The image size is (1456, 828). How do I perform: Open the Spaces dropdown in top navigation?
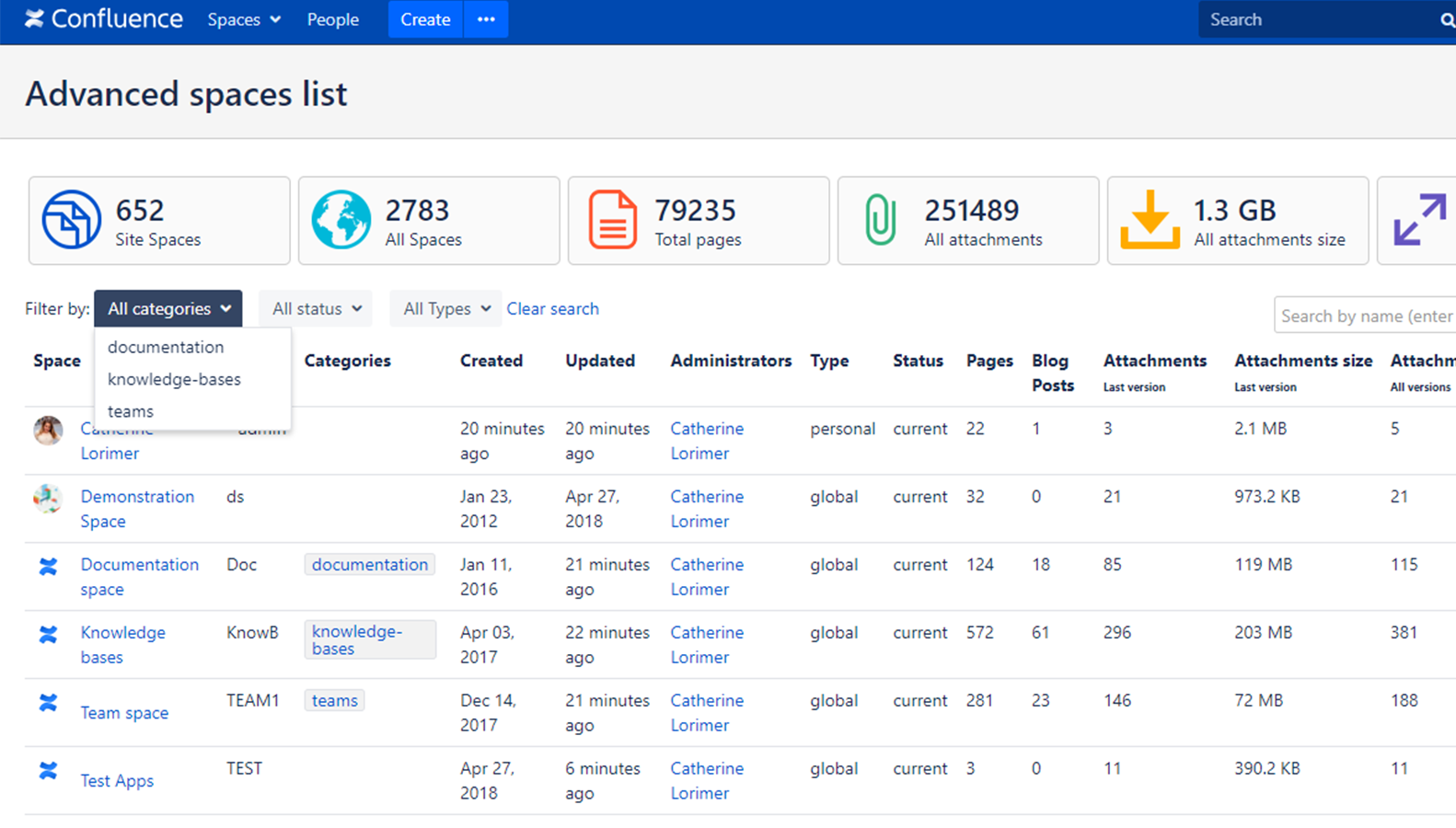244,19
